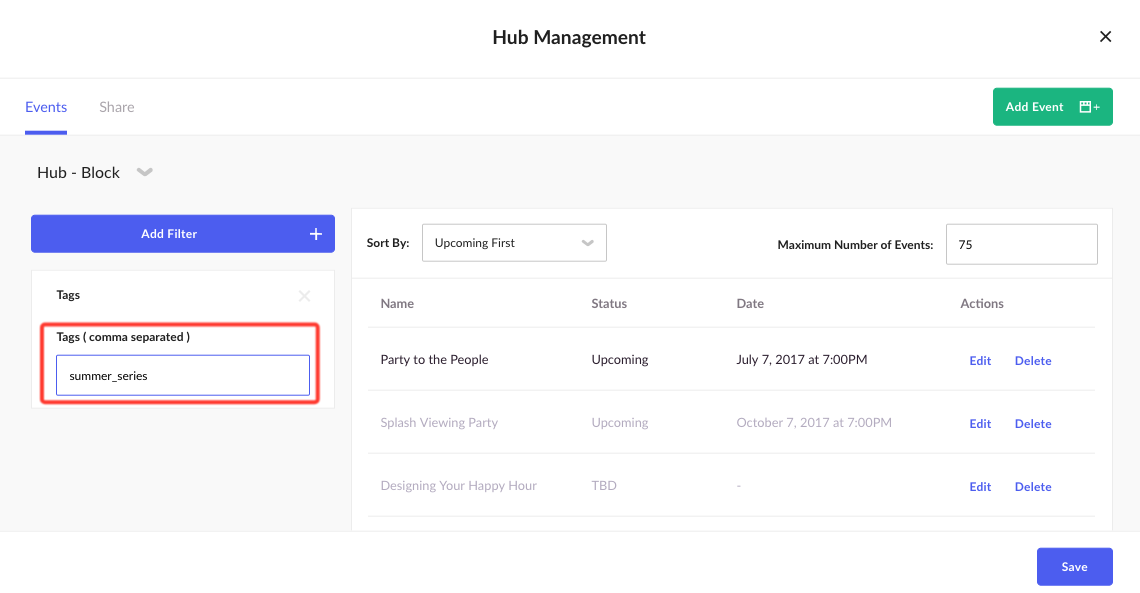Click the Add Filter button
1140x593 pixels.
pyautogui.click(x=182, y=234)
